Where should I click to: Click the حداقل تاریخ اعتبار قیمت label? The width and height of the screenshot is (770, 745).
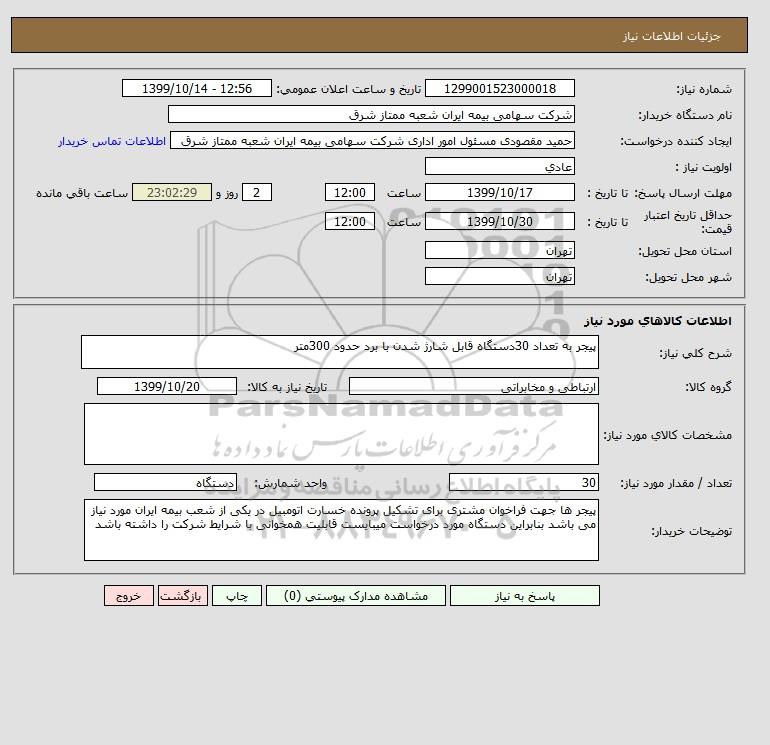[688, 222]
